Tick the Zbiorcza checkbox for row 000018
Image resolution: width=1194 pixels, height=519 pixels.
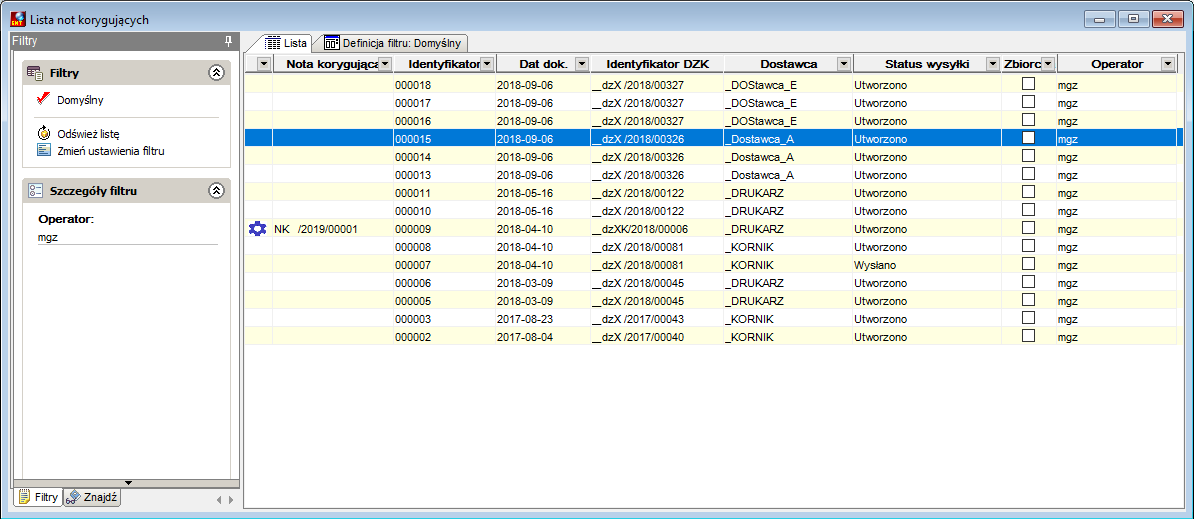pyautogui.click(x=1028, y=84)
